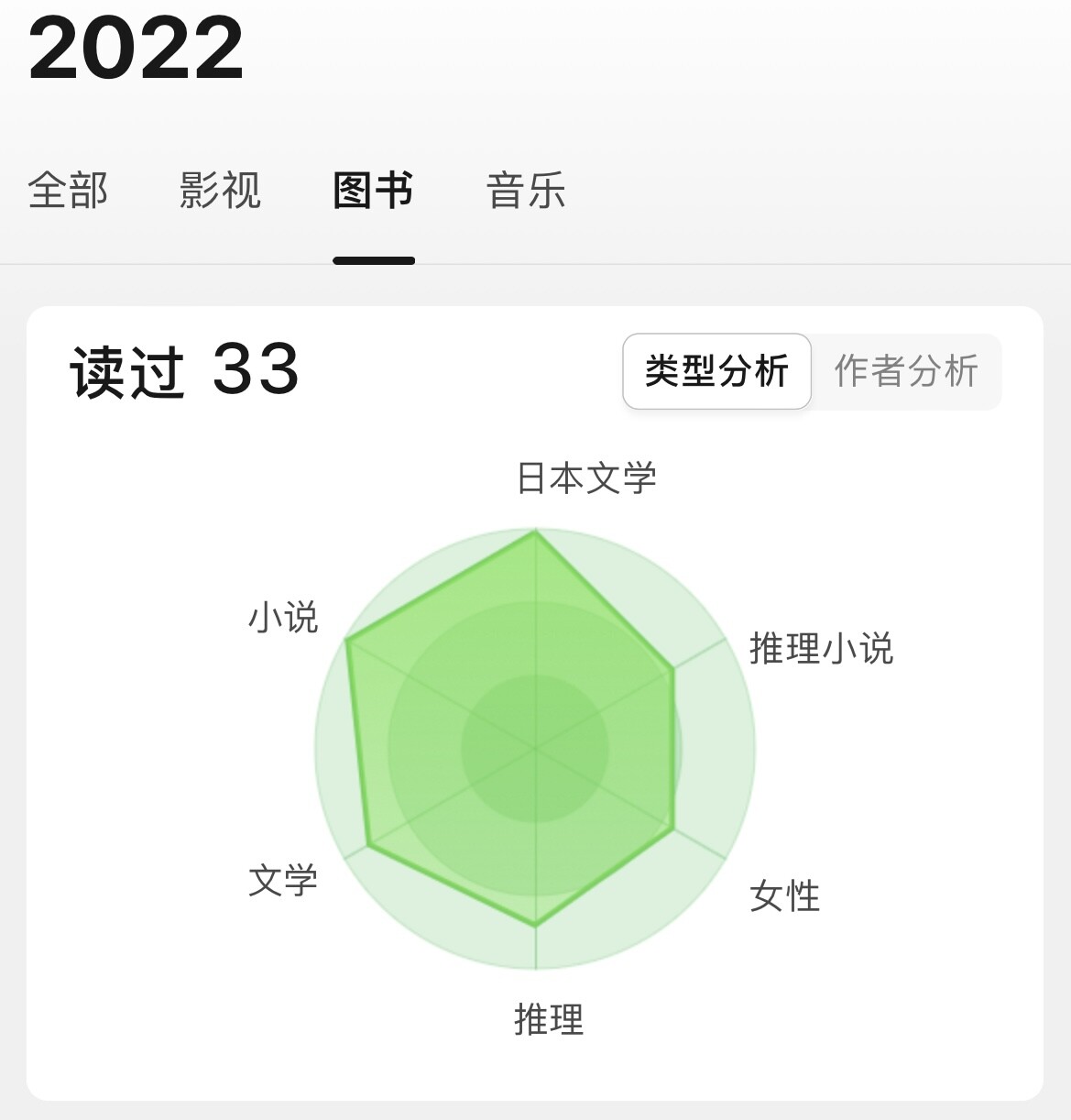Go to the 音乐 tab

pos(526,191)
